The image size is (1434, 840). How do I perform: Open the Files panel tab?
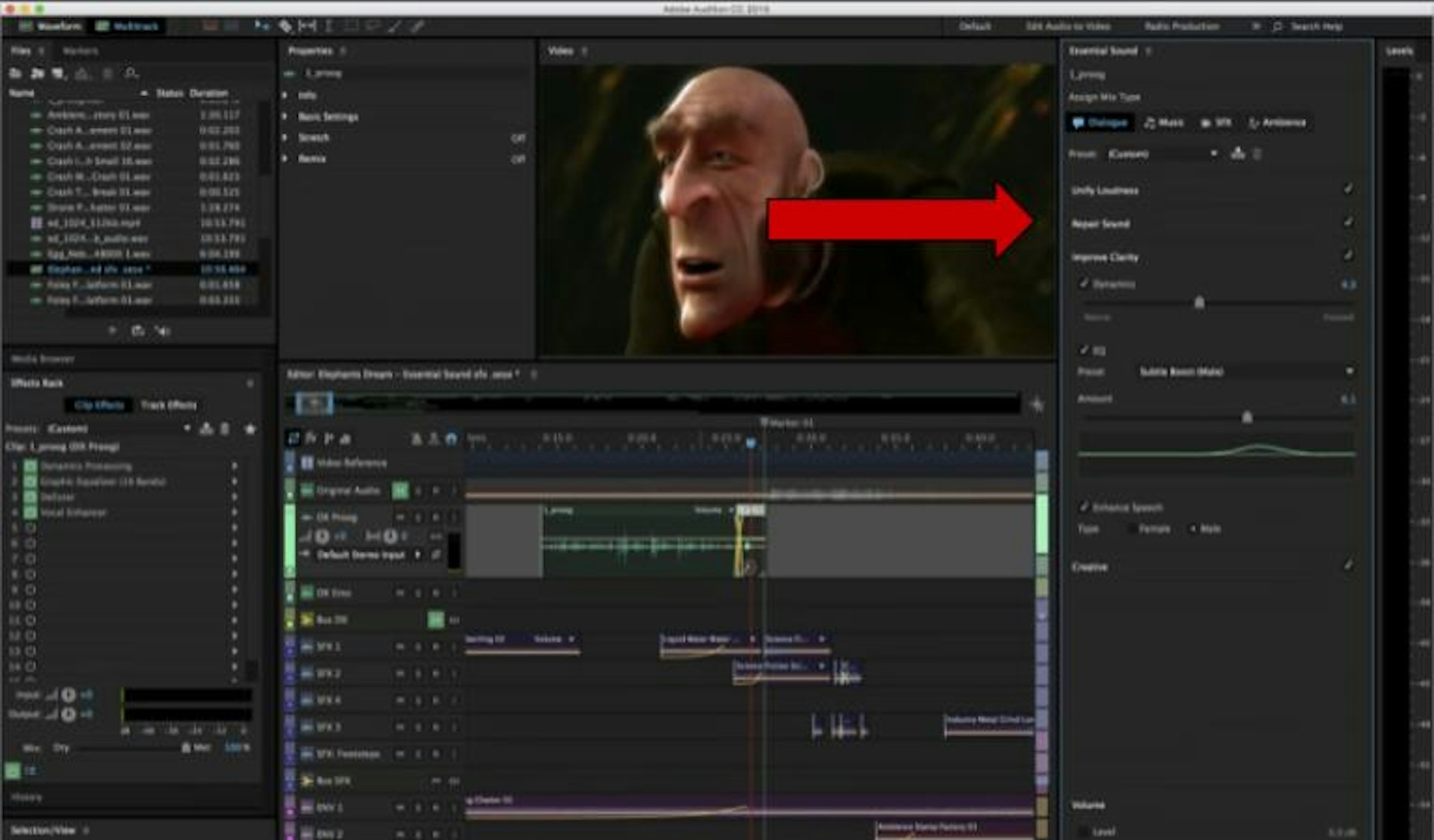21,51
